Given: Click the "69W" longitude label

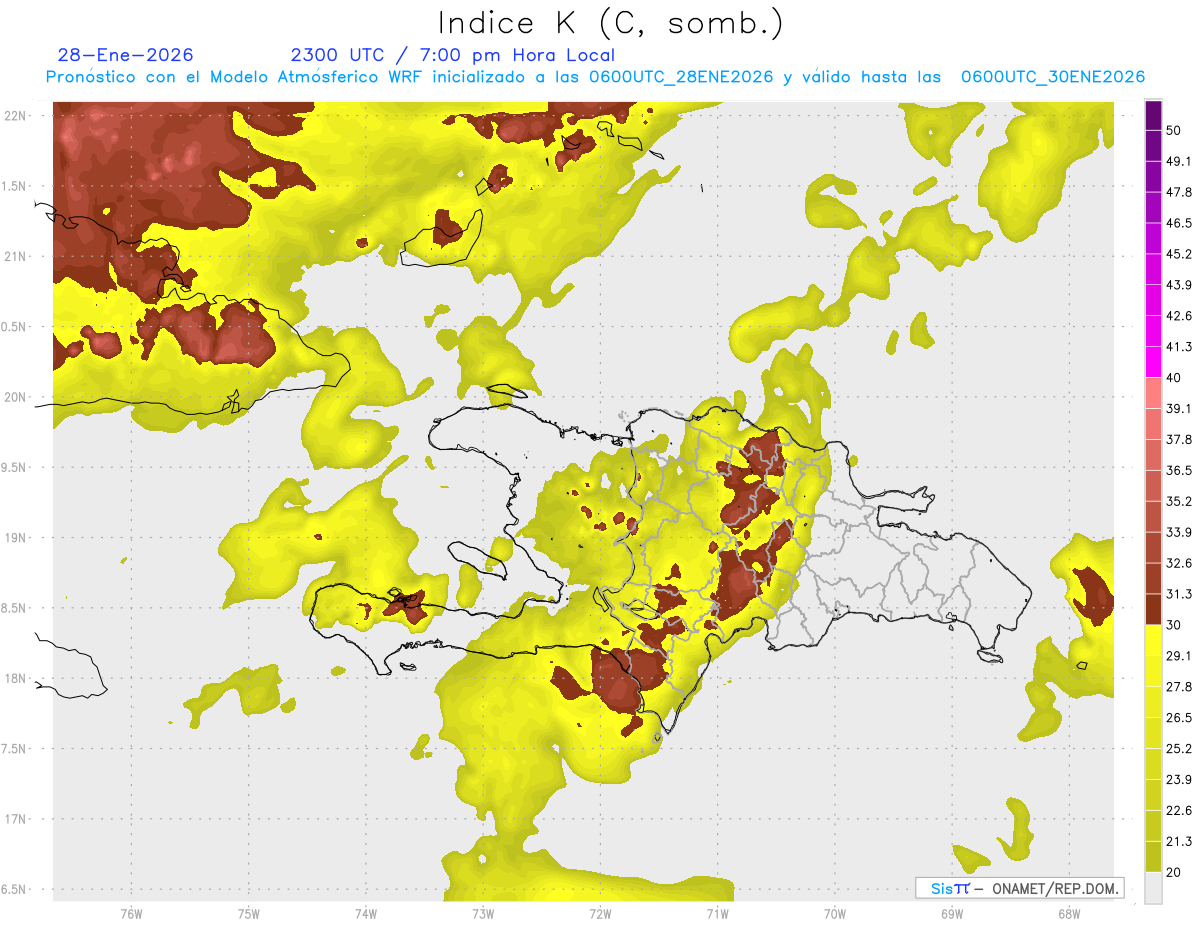Looking at the screenshot, I should tap(951, 914).
